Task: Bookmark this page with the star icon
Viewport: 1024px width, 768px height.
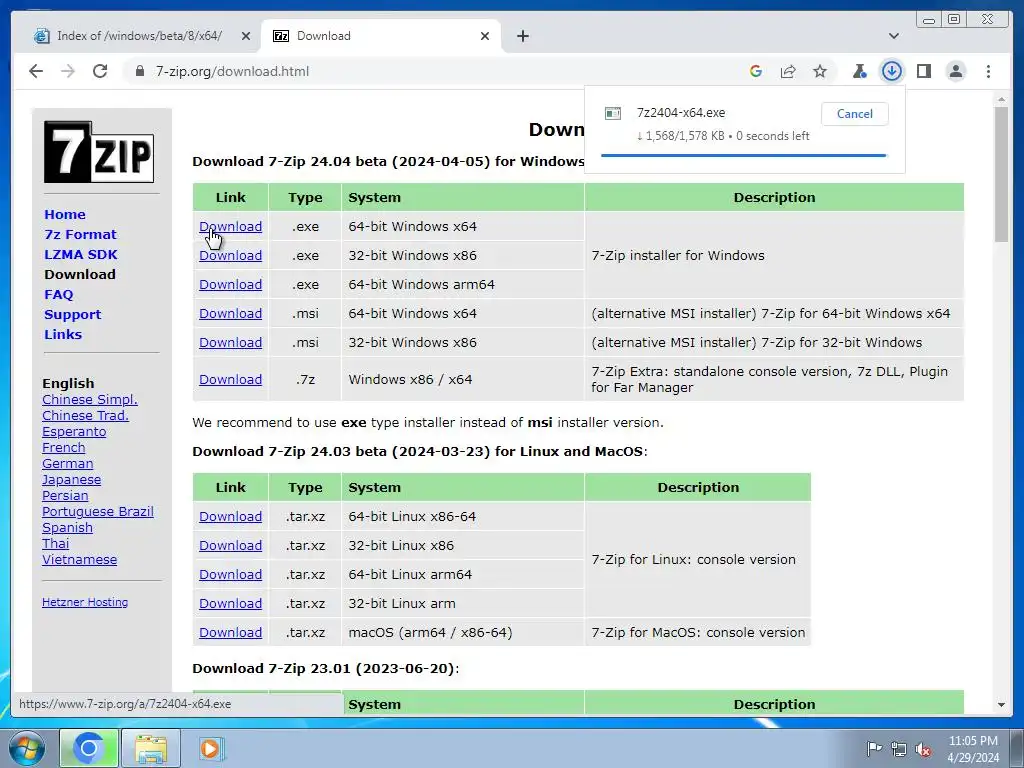Action: (820, 71)
